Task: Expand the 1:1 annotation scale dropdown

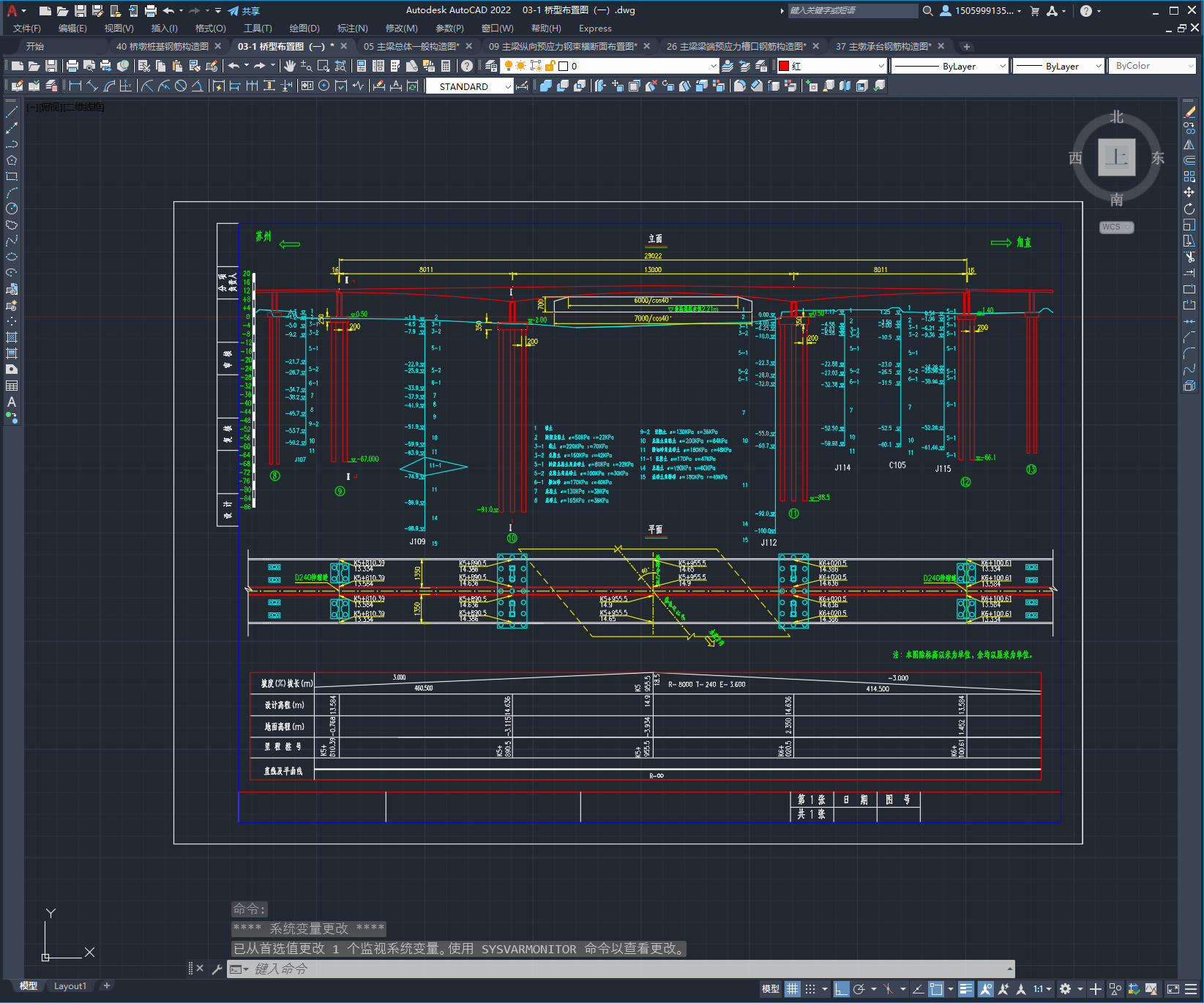Action: 1042,989
